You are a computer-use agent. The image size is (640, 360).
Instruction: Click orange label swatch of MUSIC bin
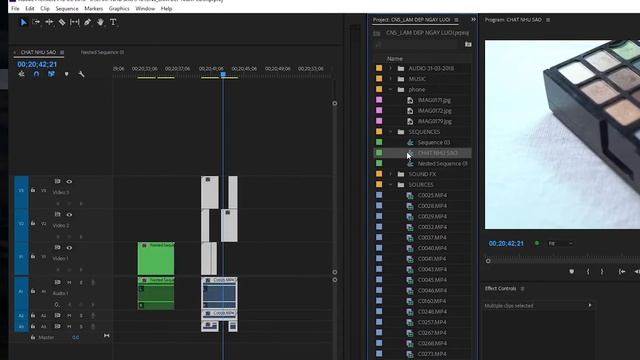click(379, 79)
